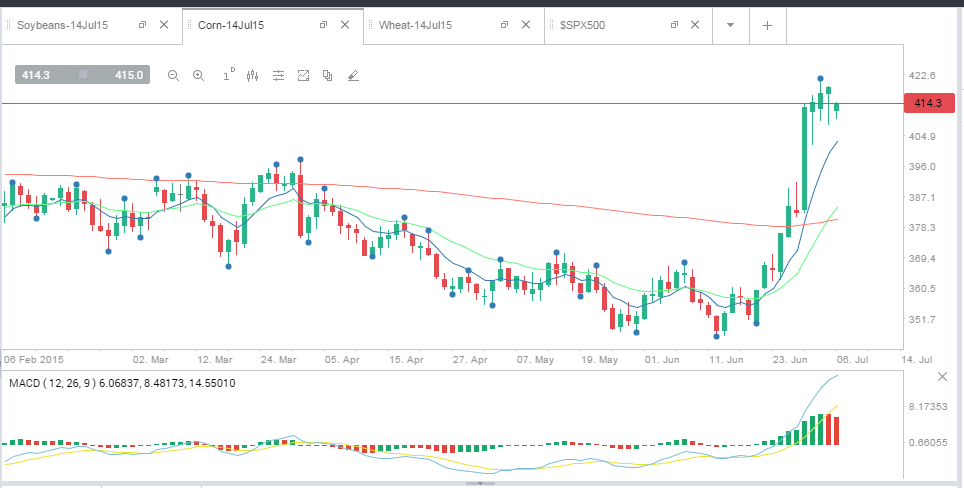The width and height of the screenshot is (964, 488).
Task: Zoom out the chart with magnifier minus
Action: coord(173,76)
